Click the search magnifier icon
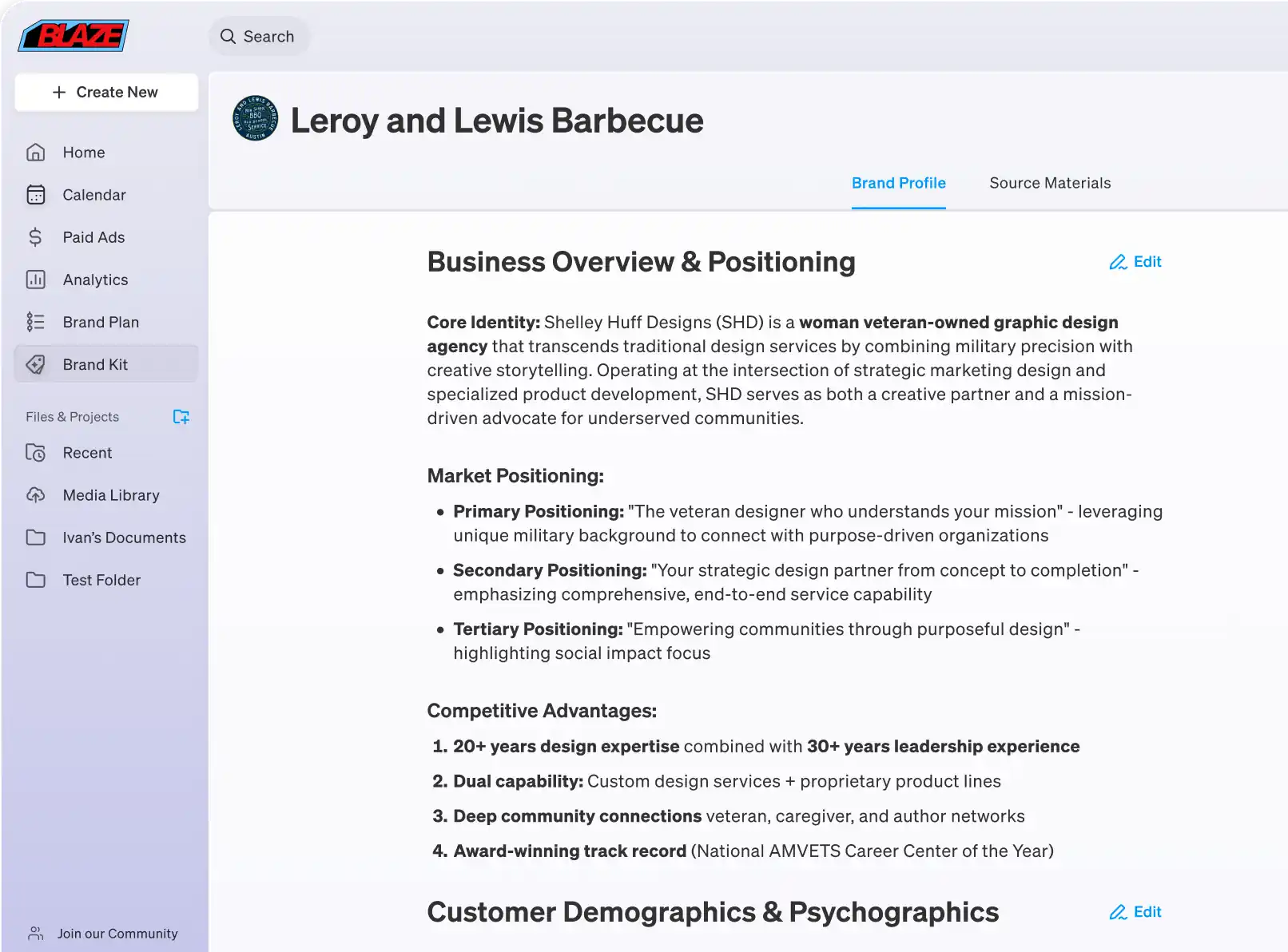This screenshot has width=1288, height=952. click(228, 37)
